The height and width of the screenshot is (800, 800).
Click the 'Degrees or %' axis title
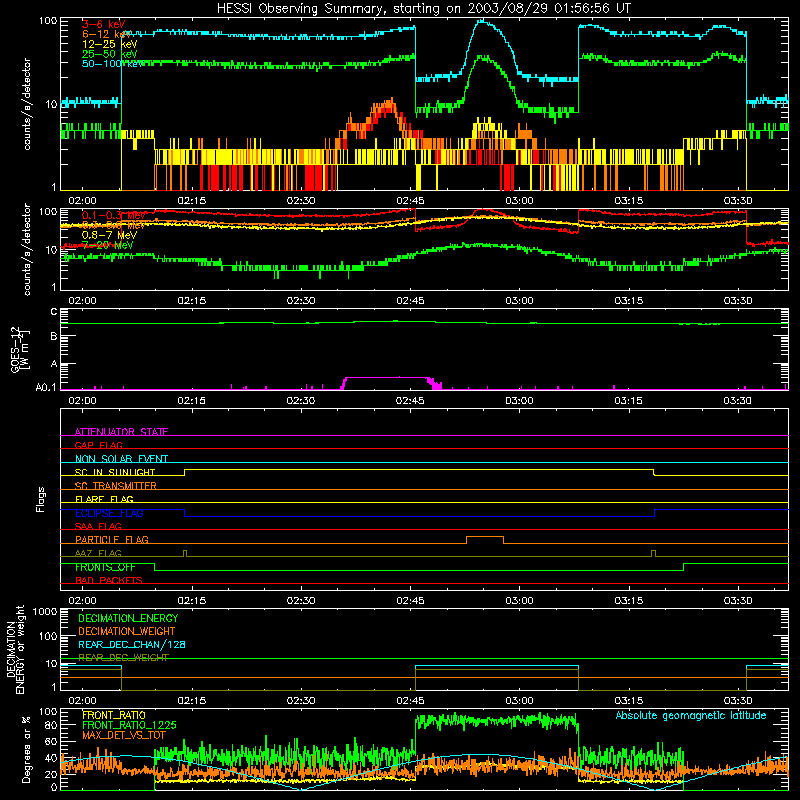tap(26, 749)
